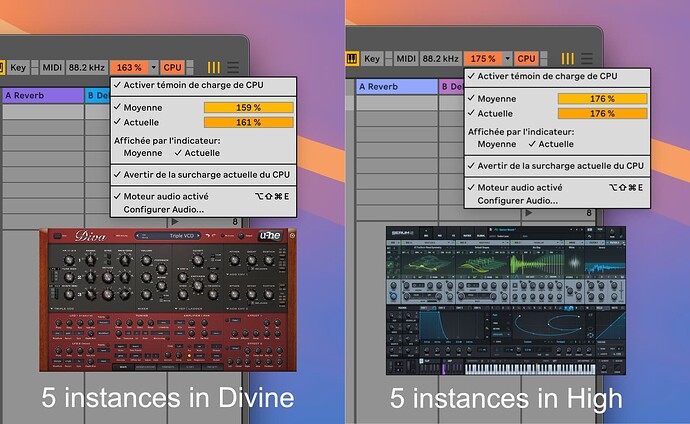Choose Configurer Audio... in the 159 % menu

164,210
